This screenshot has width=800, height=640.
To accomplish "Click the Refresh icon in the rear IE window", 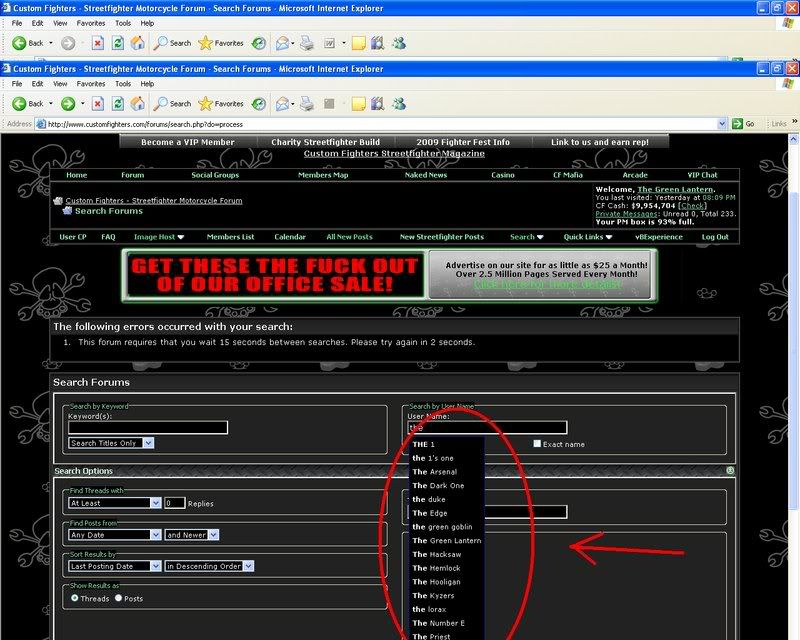I will click(x=118, y=43).
